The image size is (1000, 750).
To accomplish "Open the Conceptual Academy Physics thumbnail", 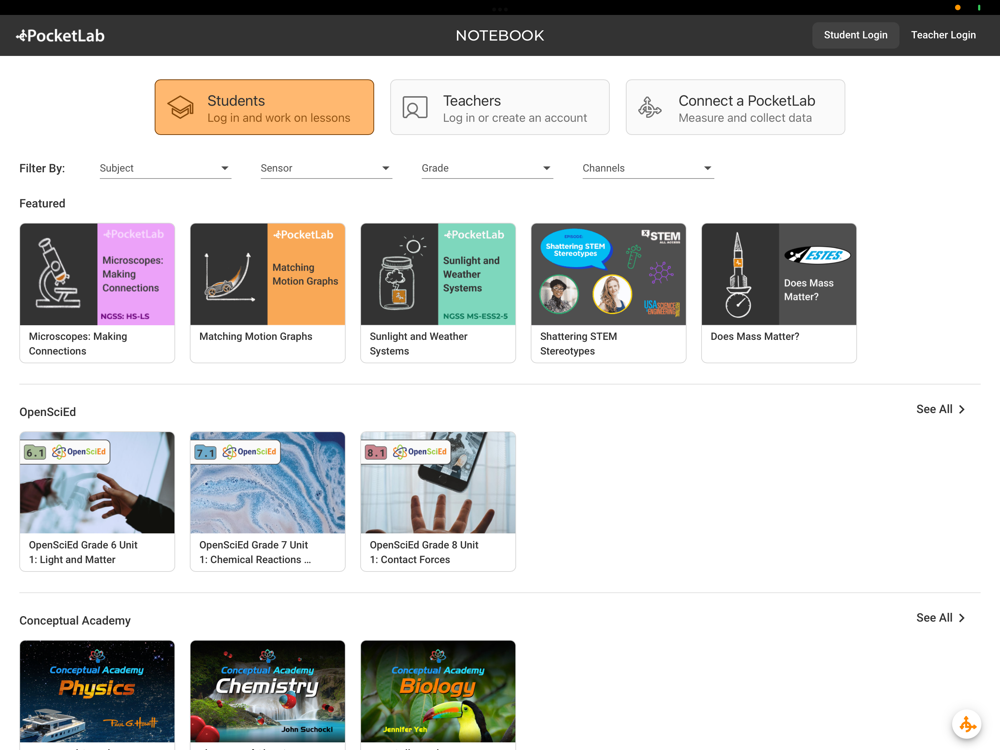I will point(97,691).
